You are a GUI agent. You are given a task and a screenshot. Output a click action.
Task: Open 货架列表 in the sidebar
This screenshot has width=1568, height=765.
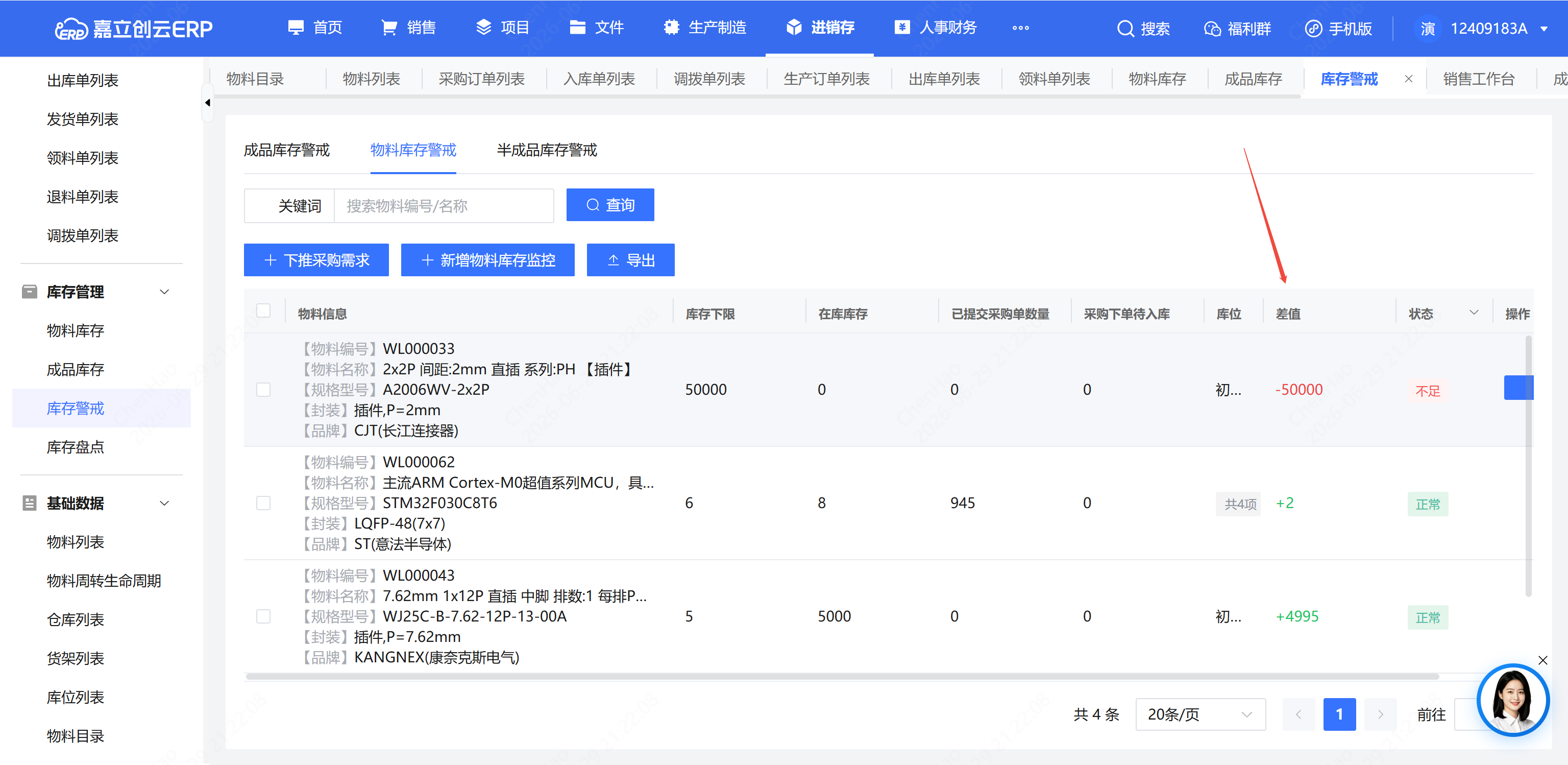pos(75,658)
